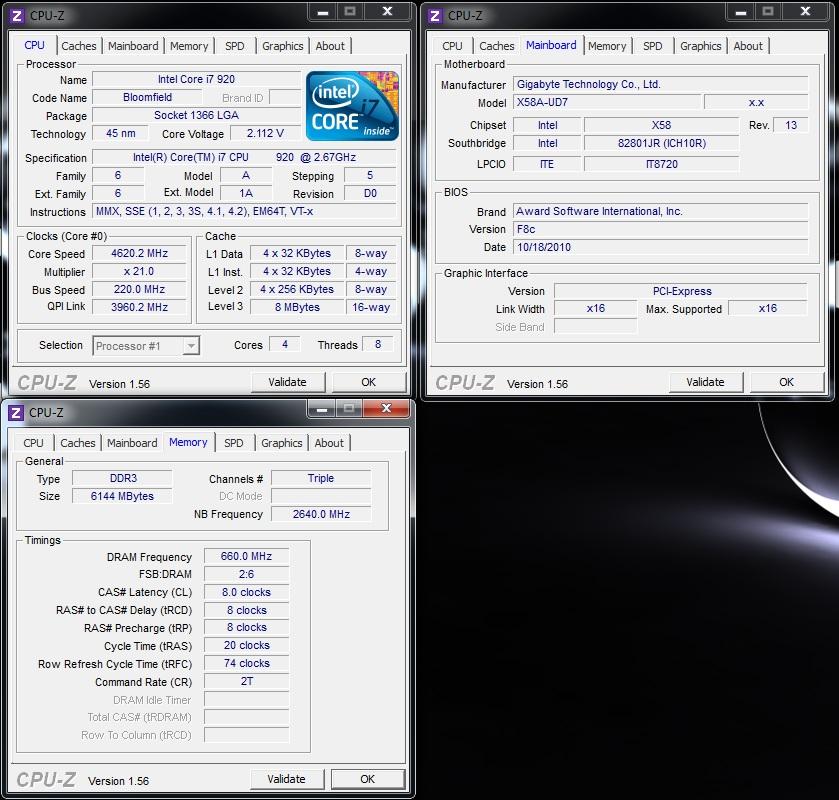Viewport: 839px width, 800px height.
Task: Select SPD tab in the Memory window
Action: point(234,443)
